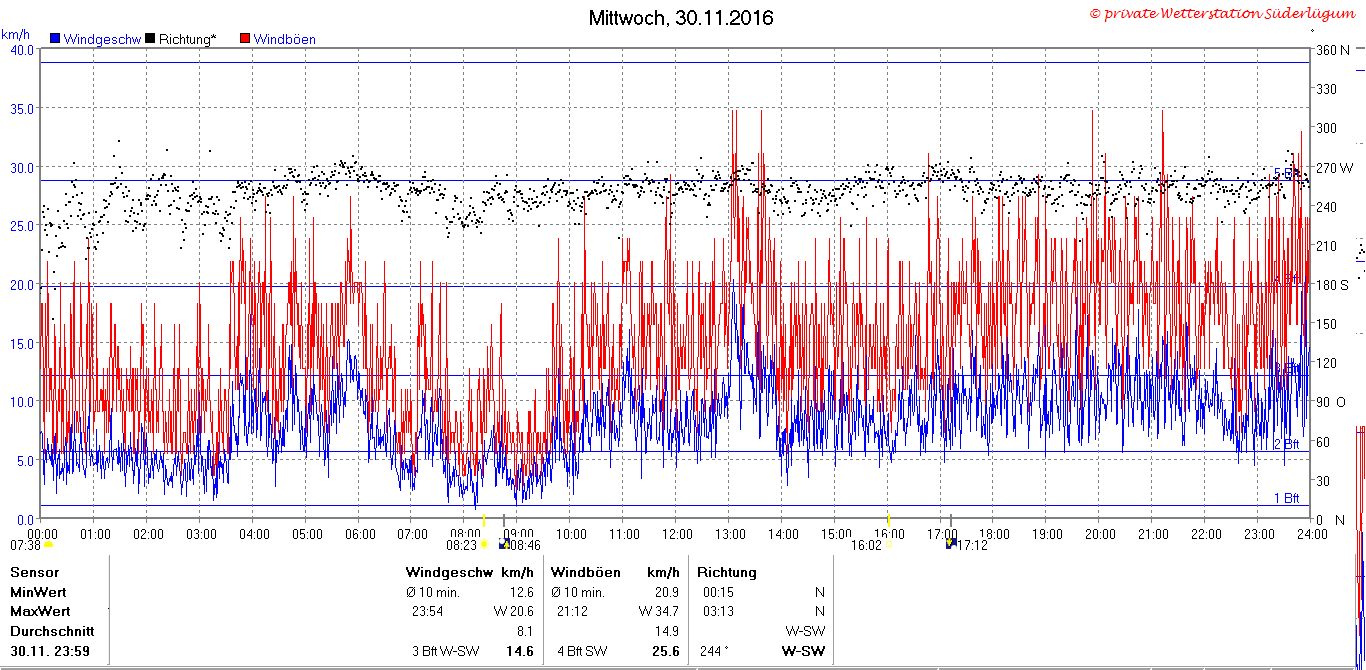
Task: Click the 12:00 time axis label
Action: 677,534
